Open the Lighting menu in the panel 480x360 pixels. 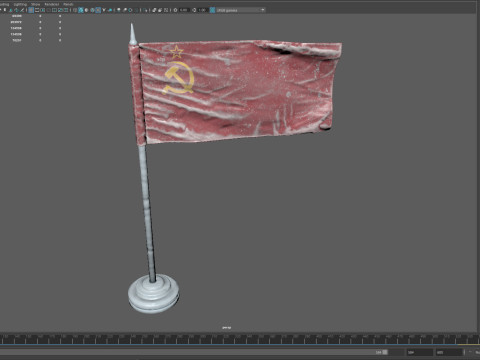[x=20, y=4]
